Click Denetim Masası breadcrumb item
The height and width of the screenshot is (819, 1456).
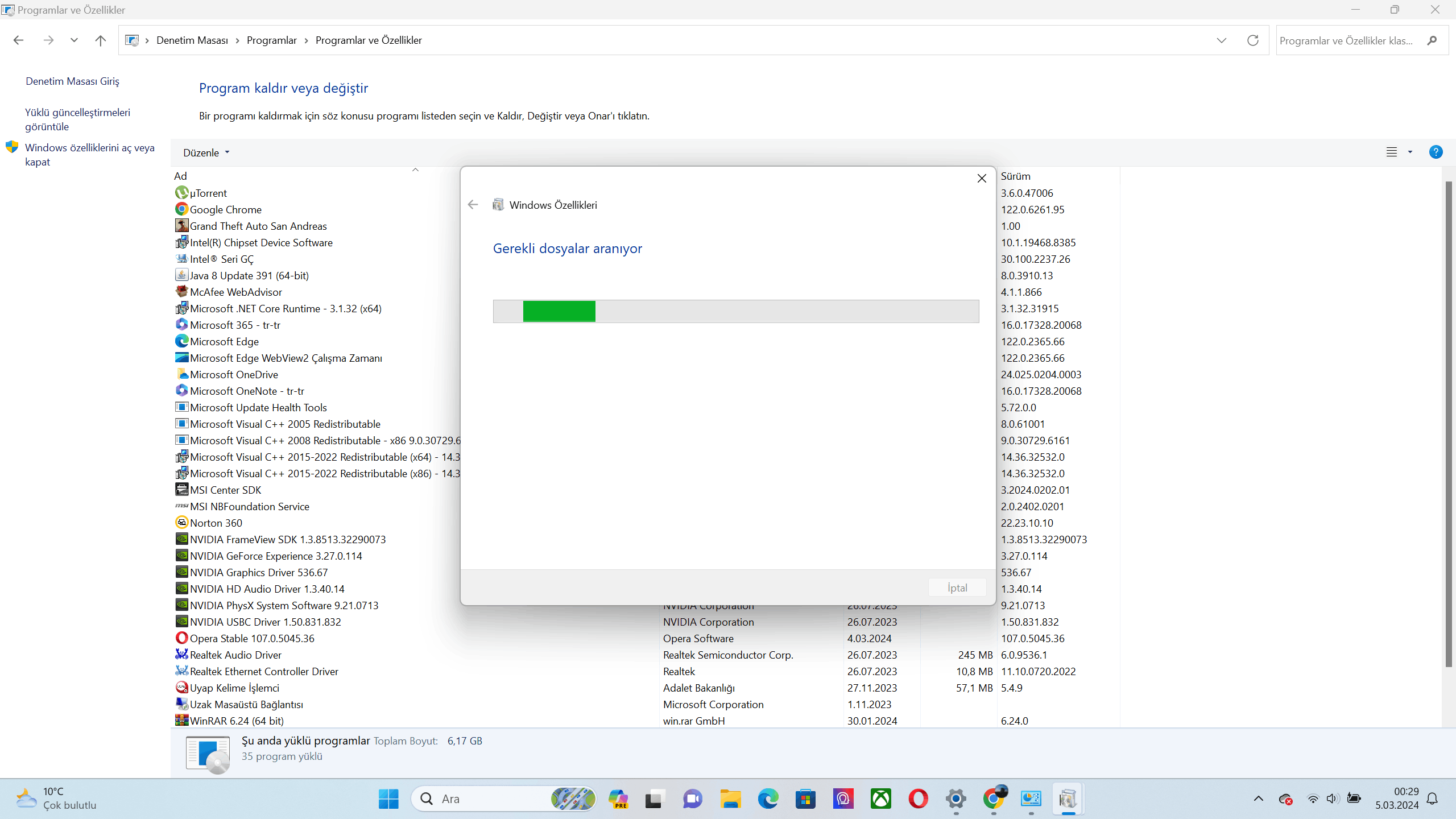(x=192, y=40)
